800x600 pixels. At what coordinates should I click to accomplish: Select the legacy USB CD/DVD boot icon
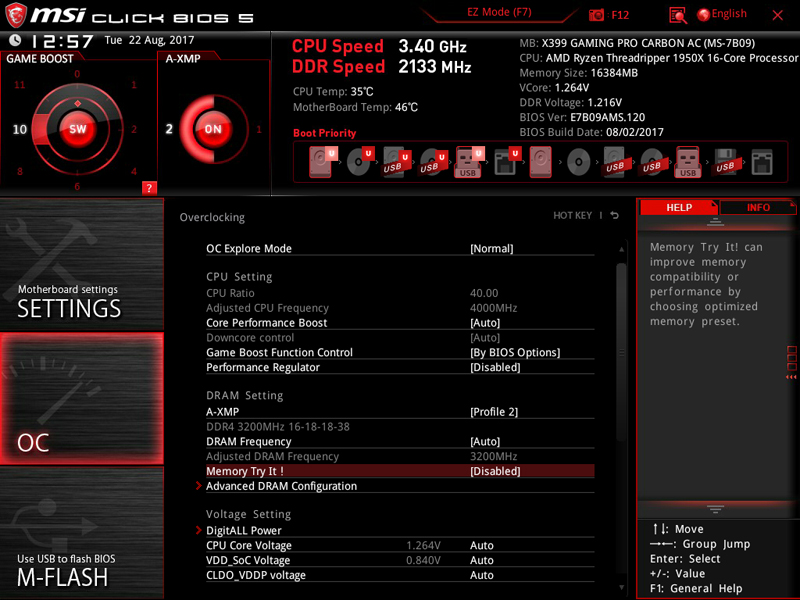pos(652,162)
